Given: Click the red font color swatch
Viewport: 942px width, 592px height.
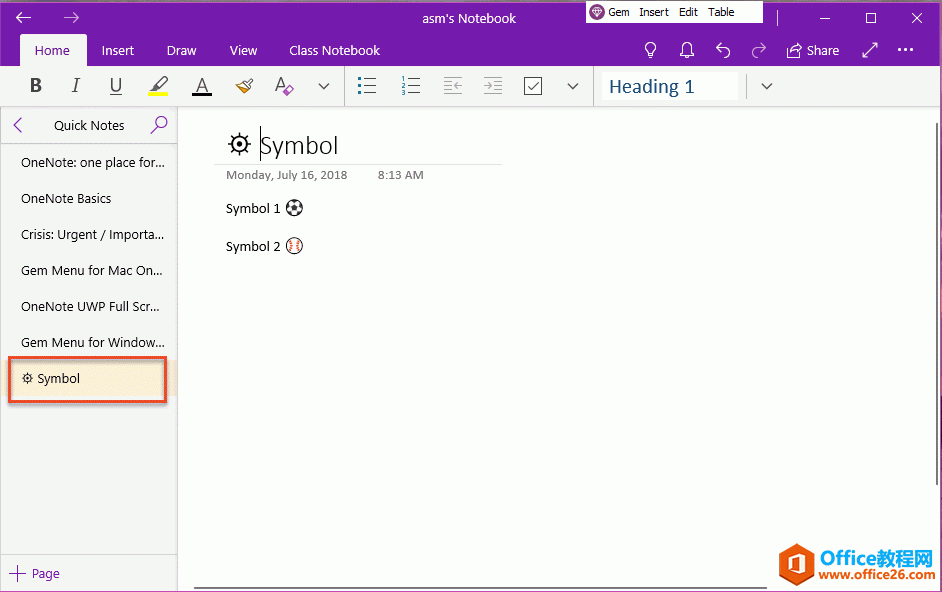Looking at the screenshot, I should tap(201, 86).
